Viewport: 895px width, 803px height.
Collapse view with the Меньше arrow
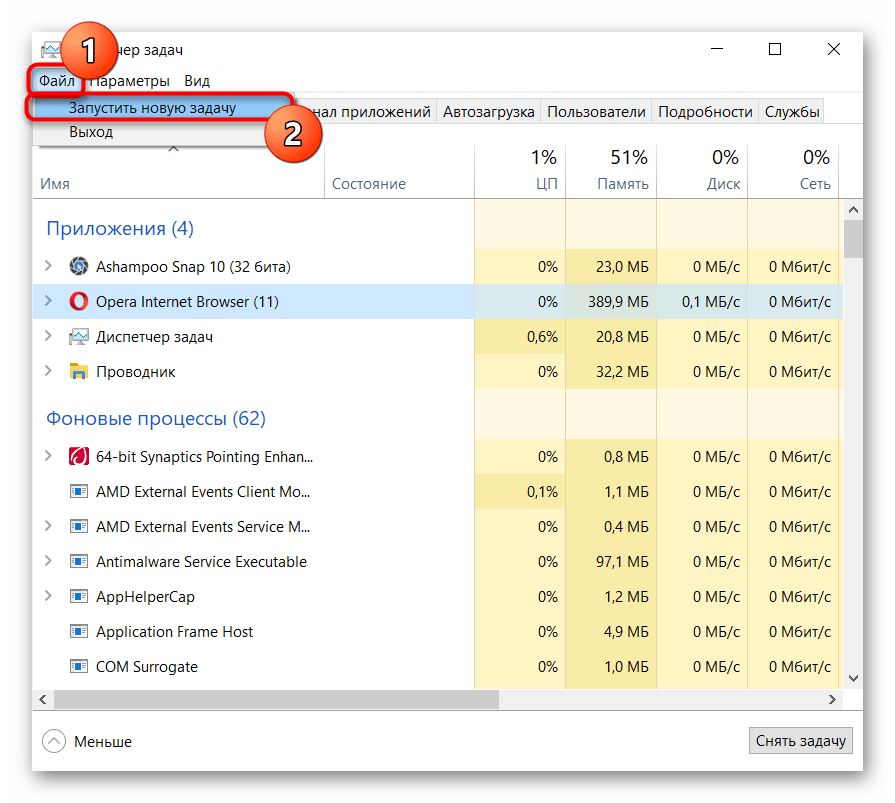click(53, 741)
